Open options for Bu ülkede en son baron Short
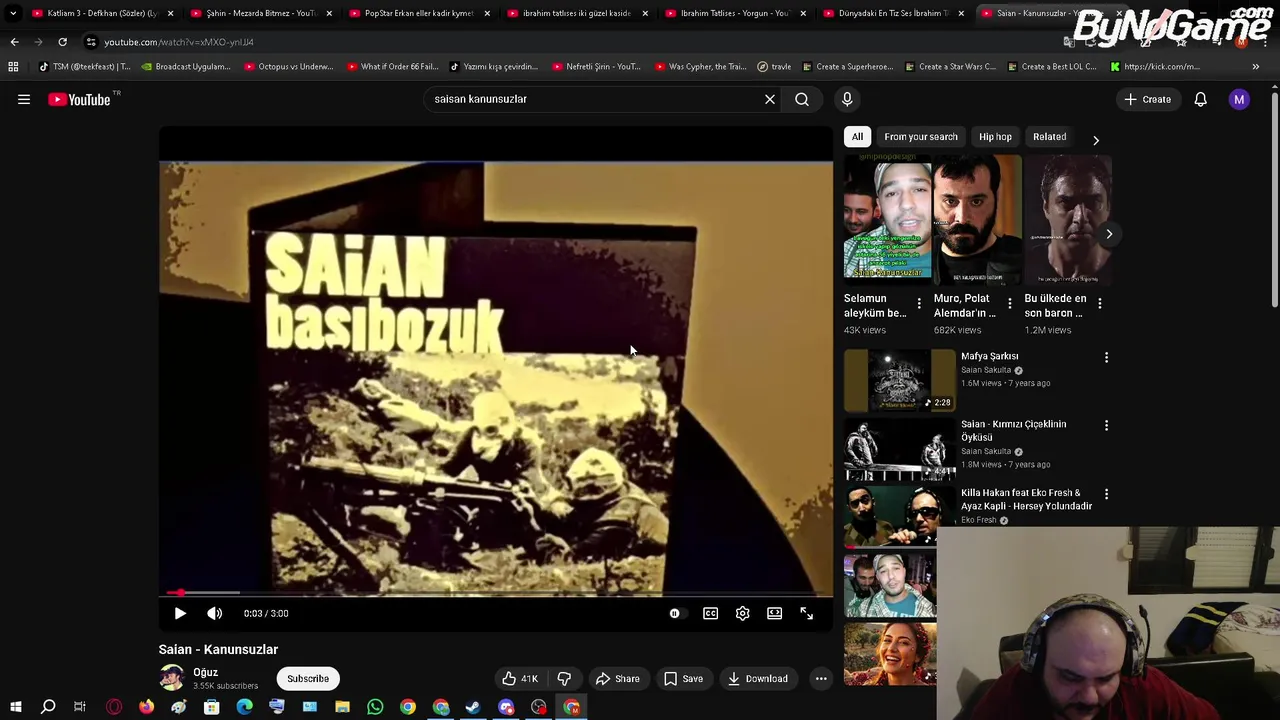Screen dimensions: 1280x720 [x=1099, y=303]
